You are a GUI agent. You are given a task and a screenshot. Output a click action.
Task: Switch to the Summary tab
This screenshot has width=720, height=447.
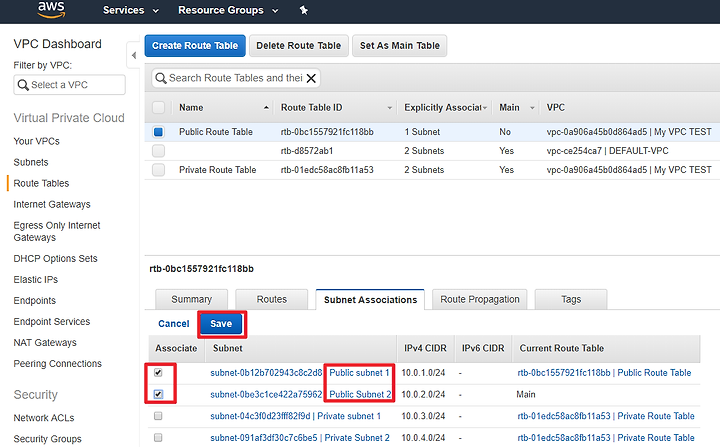point(191,300)
